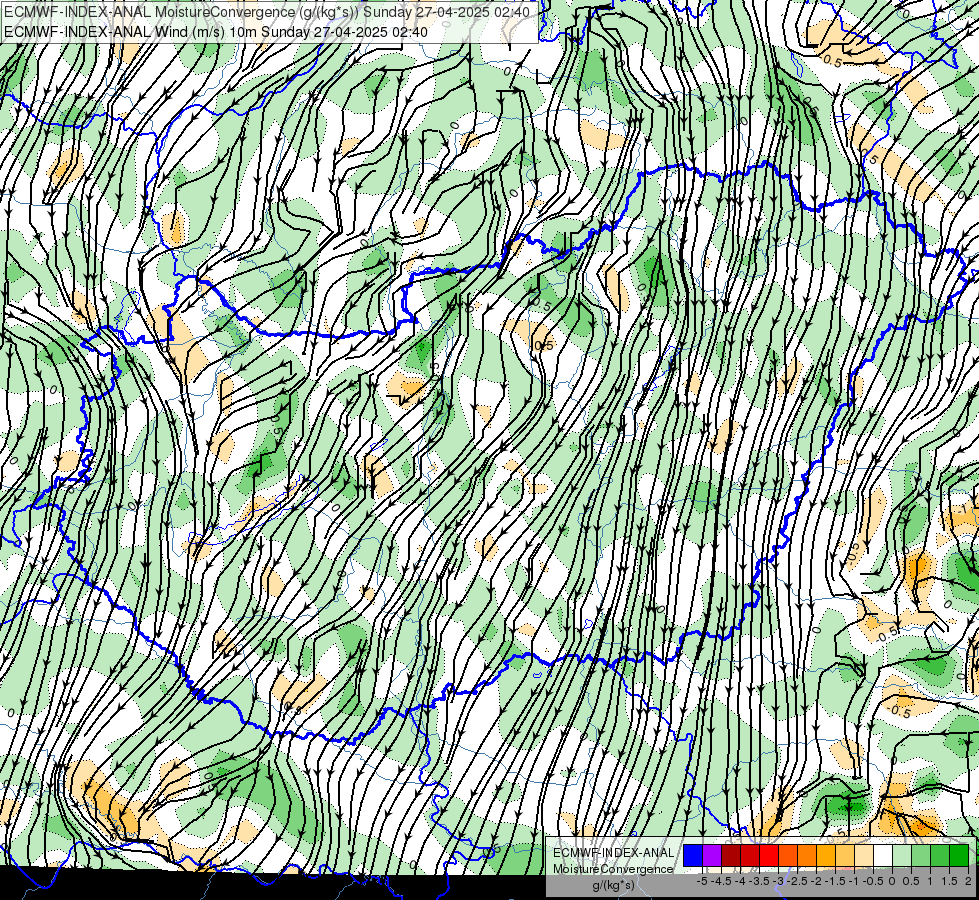Click the legend value -4.5

(x=722, y=881)
